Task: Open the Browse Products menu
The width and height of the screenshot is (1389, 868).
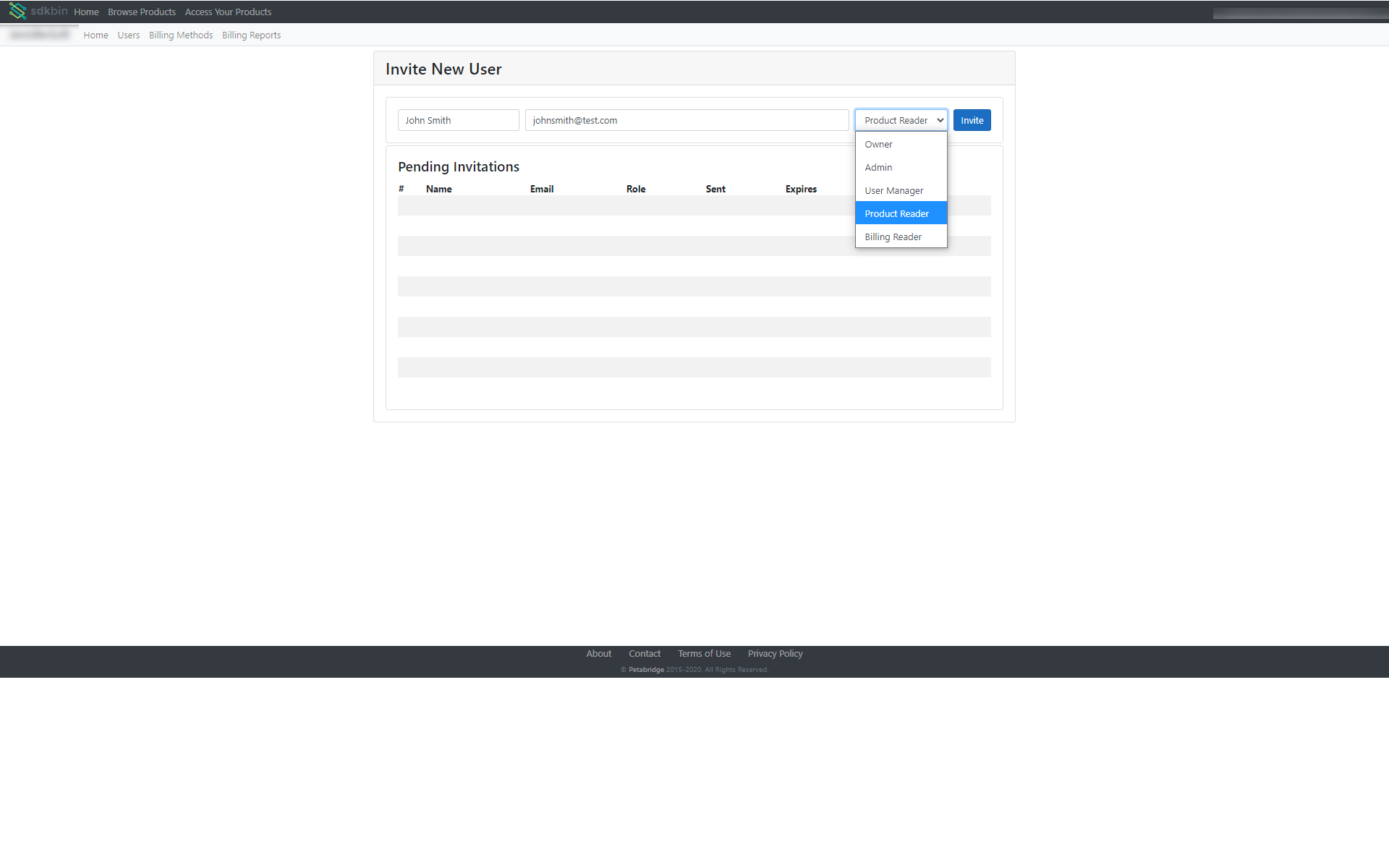Action: click(x=141, y=12)
